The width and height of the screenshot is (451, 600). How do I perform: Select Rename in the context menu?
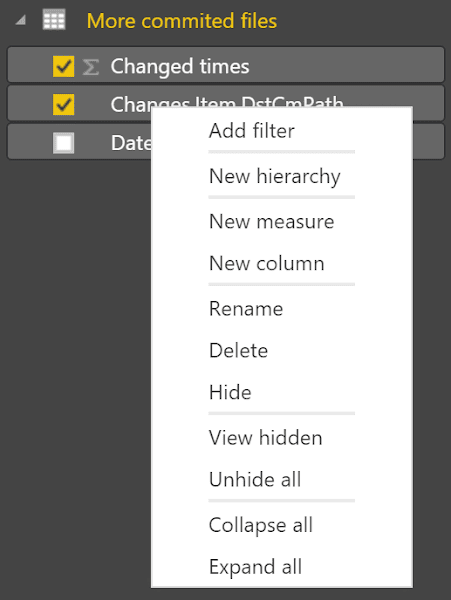pos(246,308)
